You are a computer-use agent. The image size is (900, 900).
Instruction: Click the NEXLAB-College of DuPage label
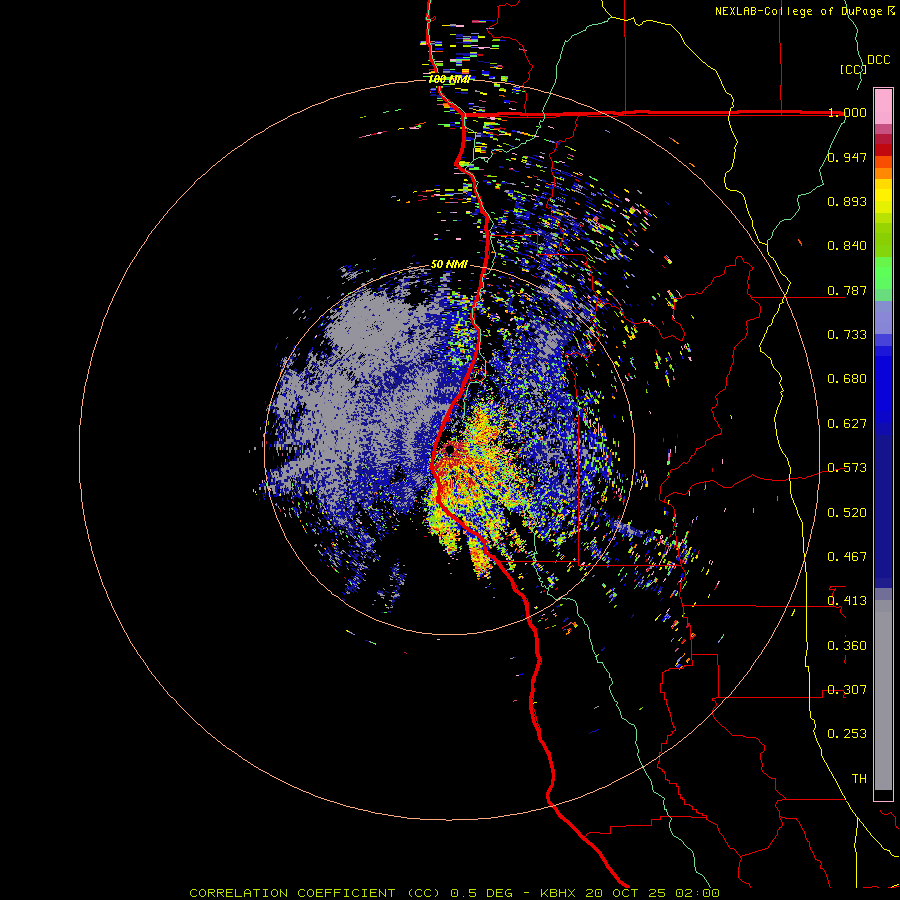coord(799,11)
